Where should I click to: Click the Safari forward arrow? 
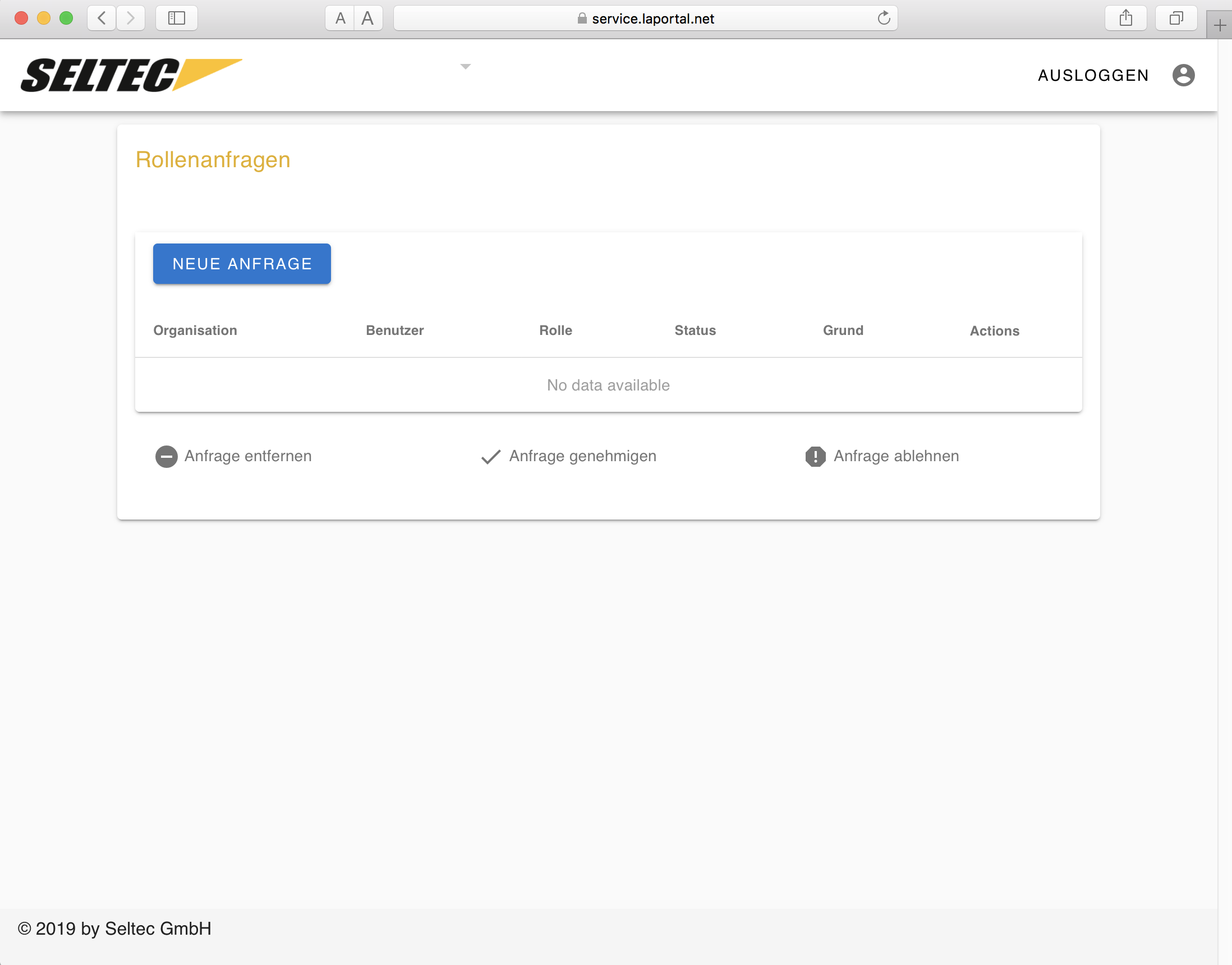pyautogui.click(x=131, y=18)
